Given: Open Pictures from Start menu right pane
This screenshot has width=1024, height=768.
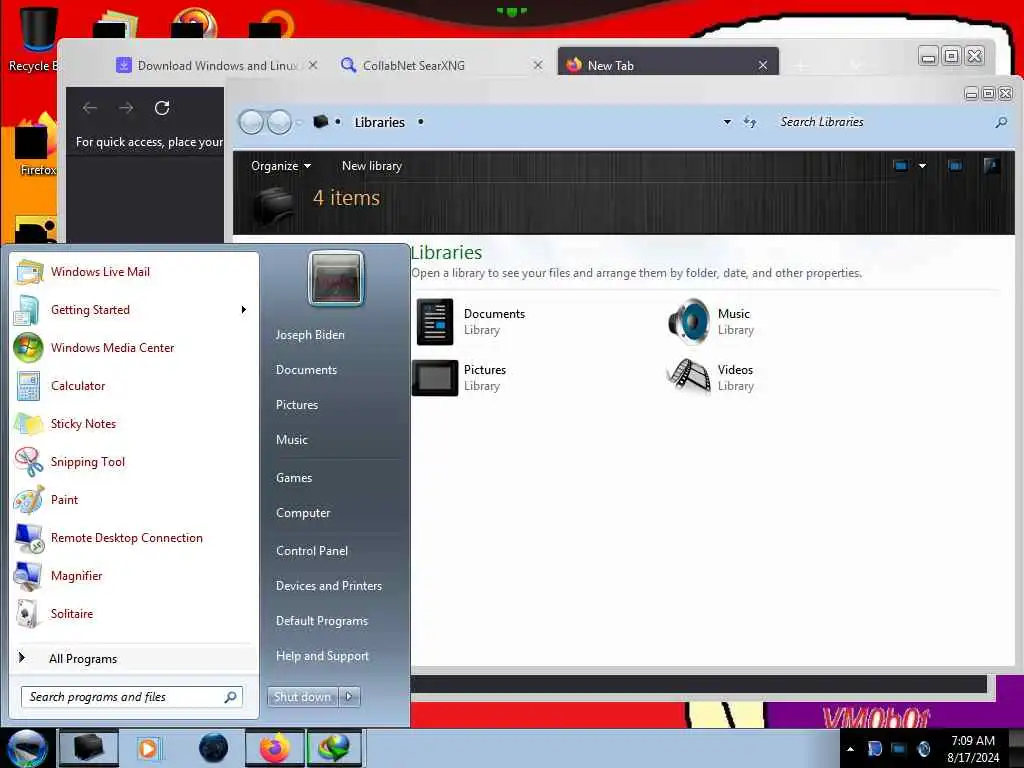Looking at the screenshot, I should [297, 405].
